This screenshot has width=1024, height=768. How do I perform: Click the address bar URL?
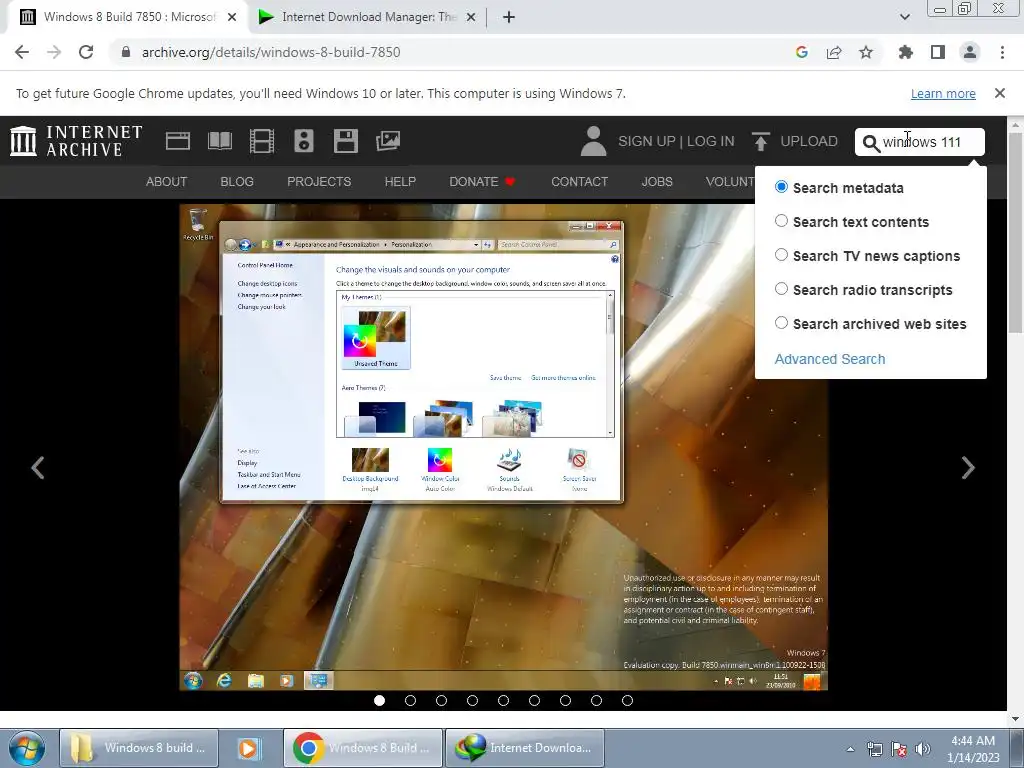271,52
